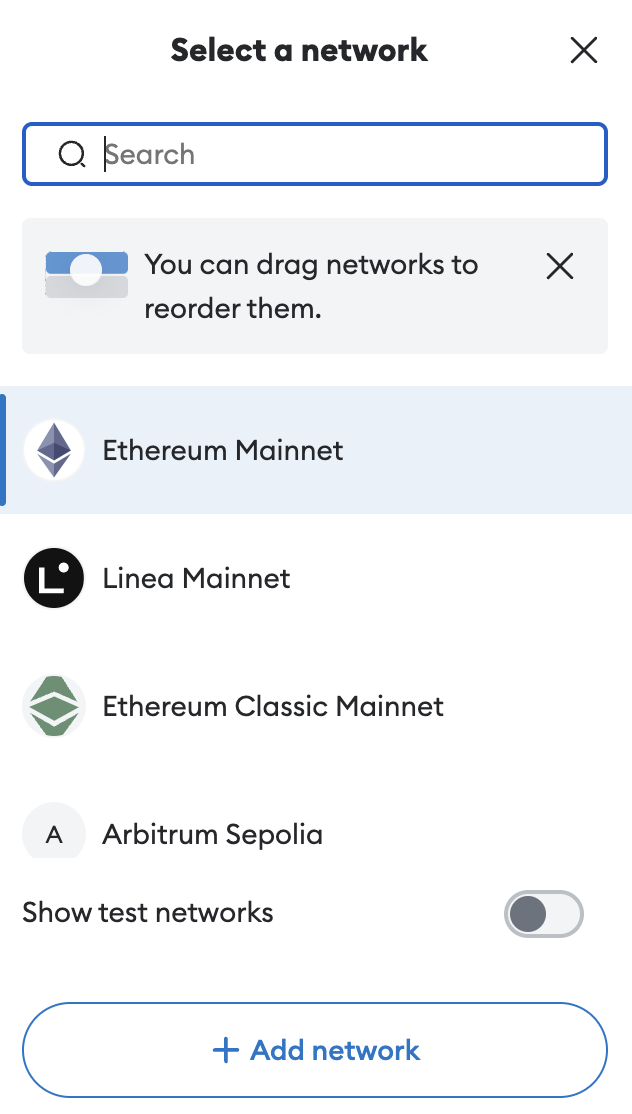Click the Arbitrum Sepolia 'A' avatar
This screenshot has height=1114, width=632.
(54, 834)
